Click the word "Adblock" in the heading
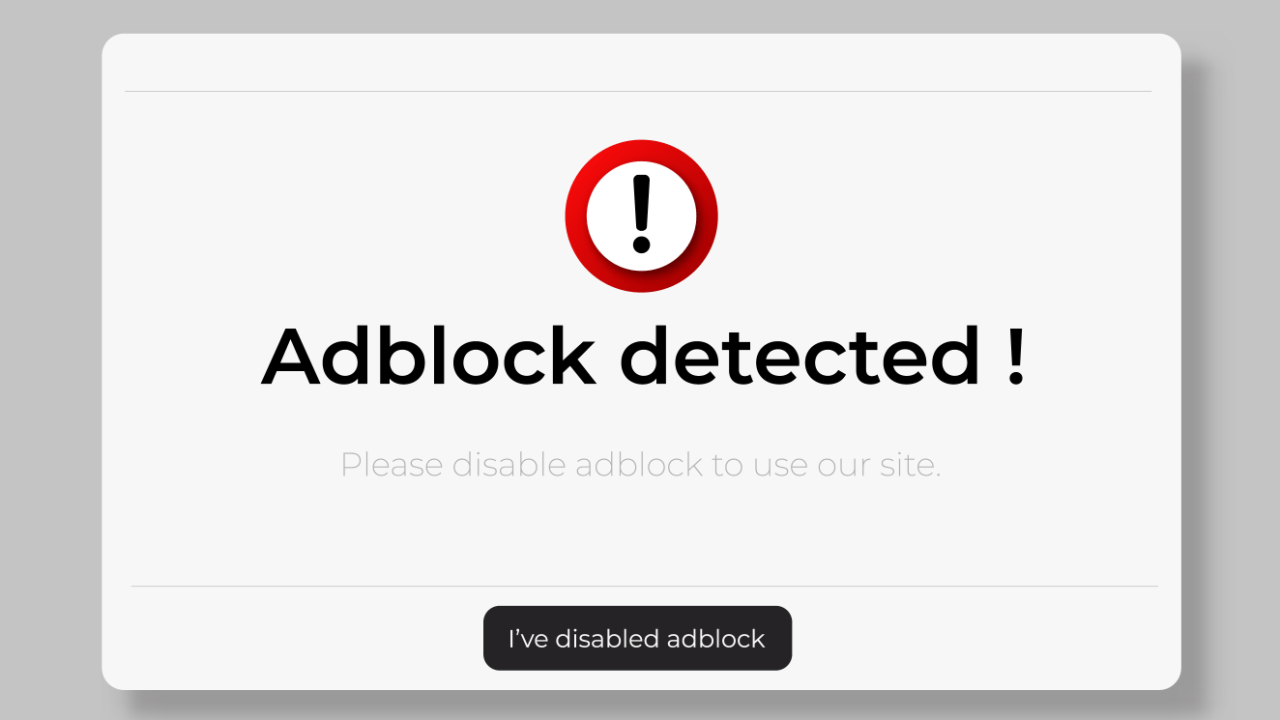 428,357
